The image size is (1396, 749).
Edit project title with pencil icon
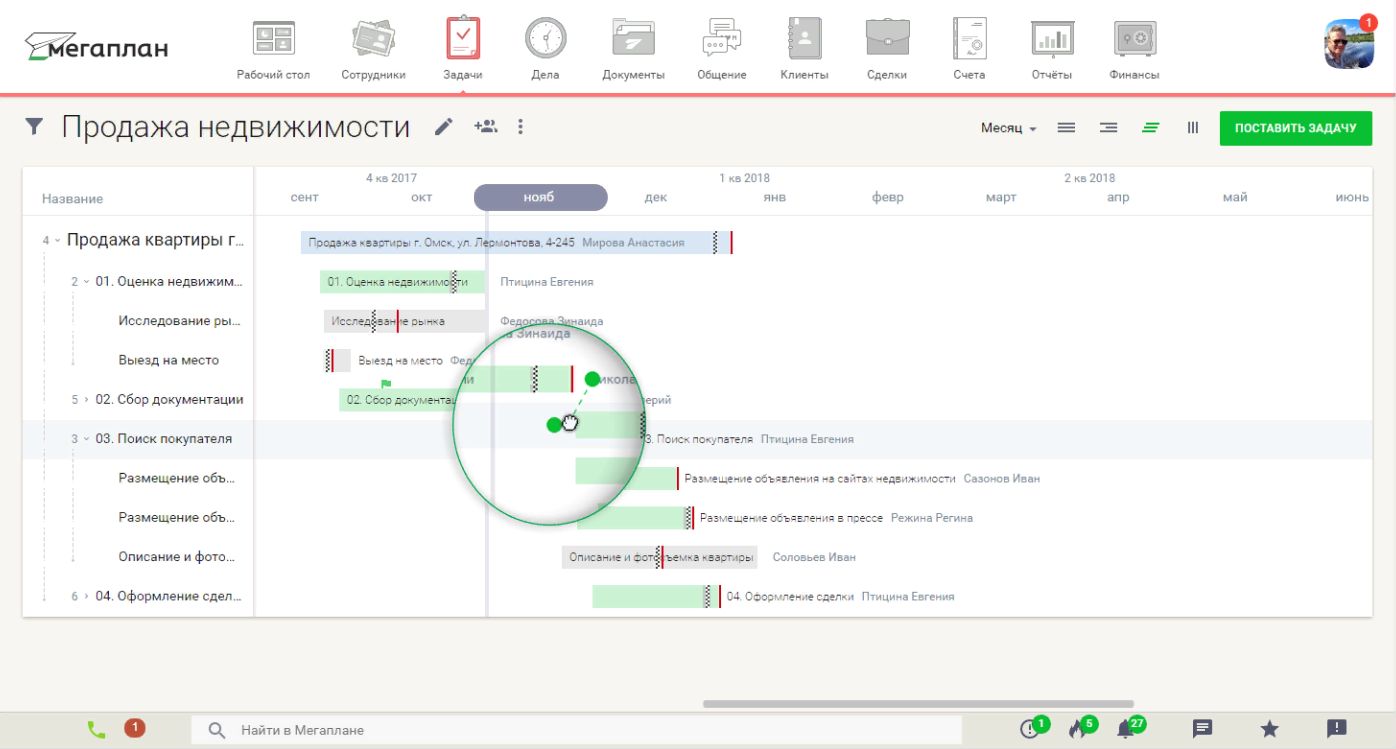pyautogui.click(x=444, y=127)
